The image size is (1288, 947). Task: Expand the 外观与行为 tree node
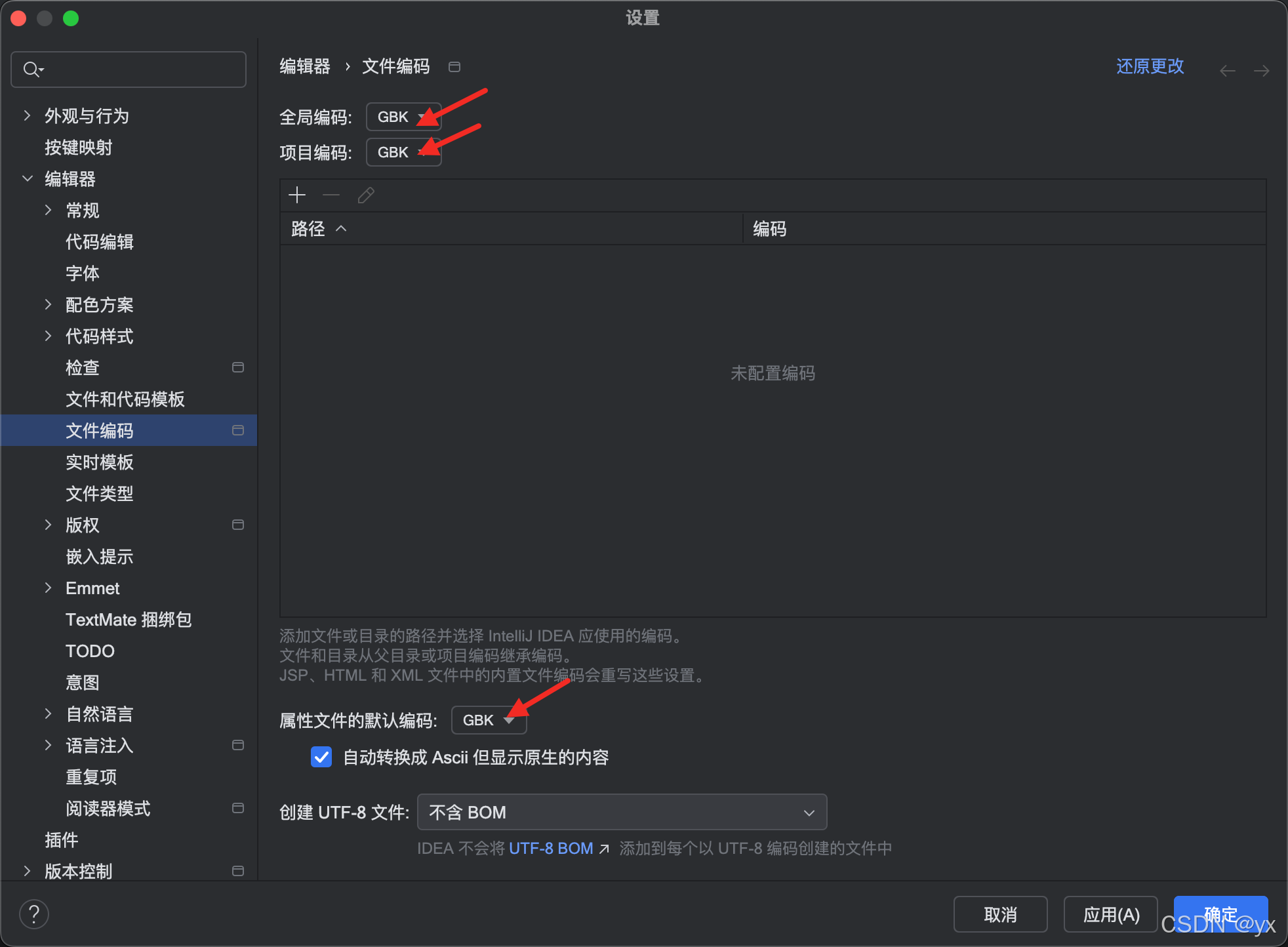point(27,115)
